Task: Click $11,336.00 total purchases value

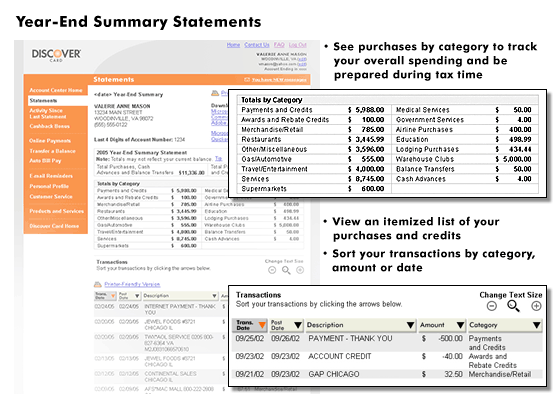Action: point(192,173)
